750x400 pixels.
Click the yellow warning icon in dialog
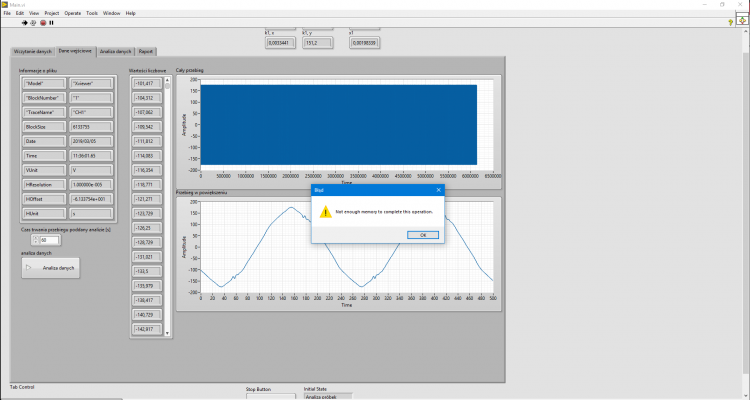[x=326, y=211]
